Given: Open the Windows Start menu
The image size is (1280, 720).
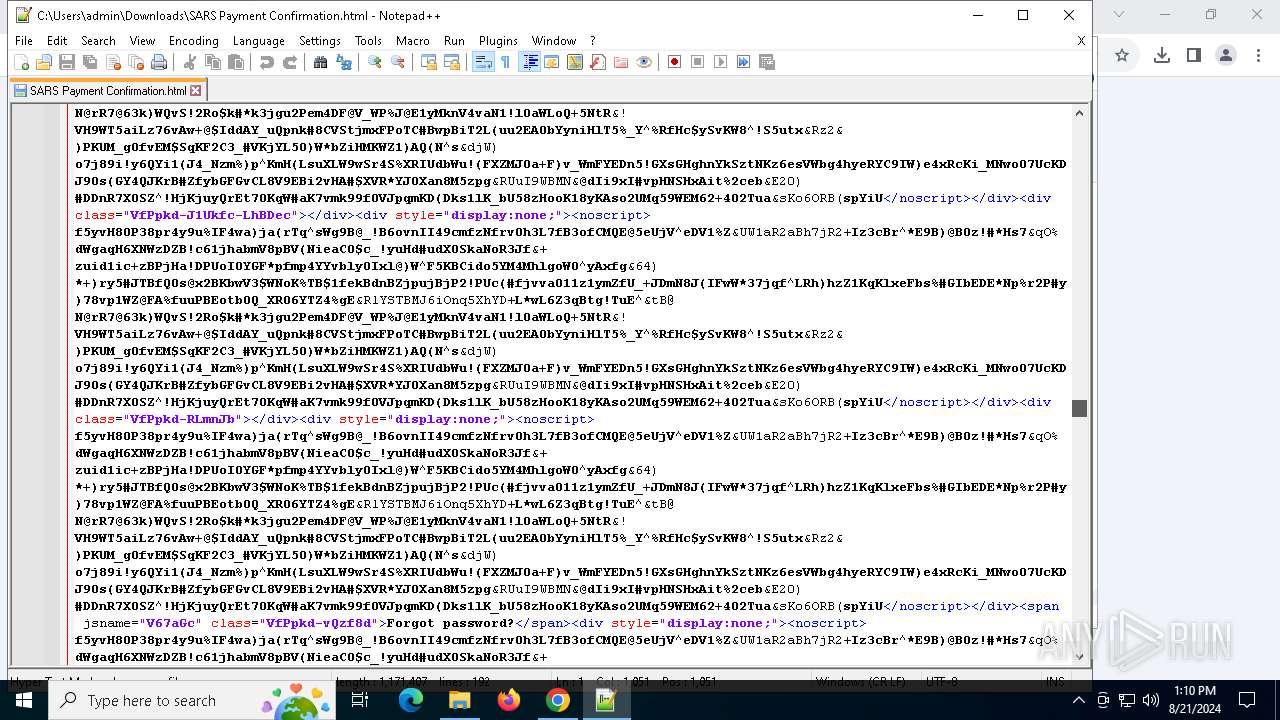Looking at the screenshot, I should coord(24,700).
